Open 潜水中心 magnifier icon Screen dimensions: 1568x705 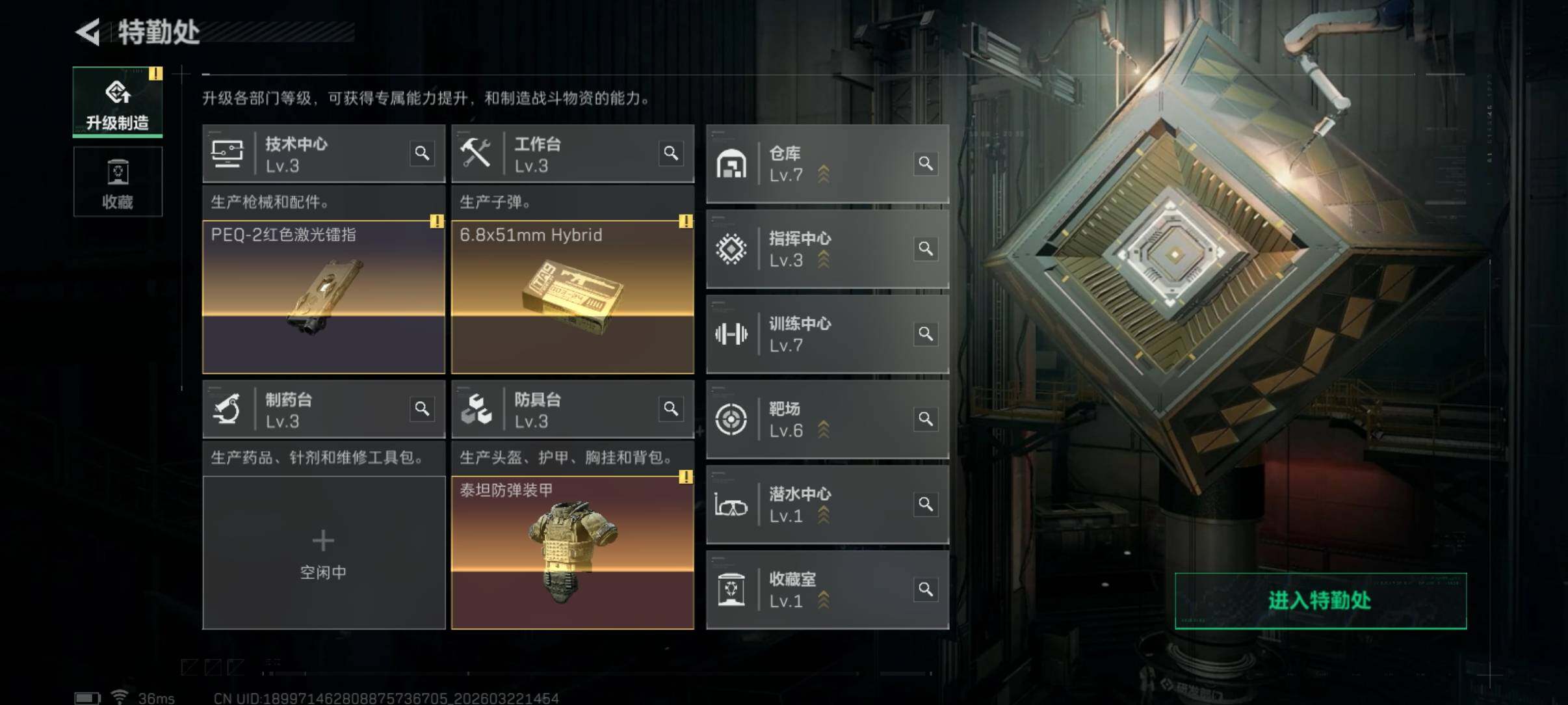point(926,504)
